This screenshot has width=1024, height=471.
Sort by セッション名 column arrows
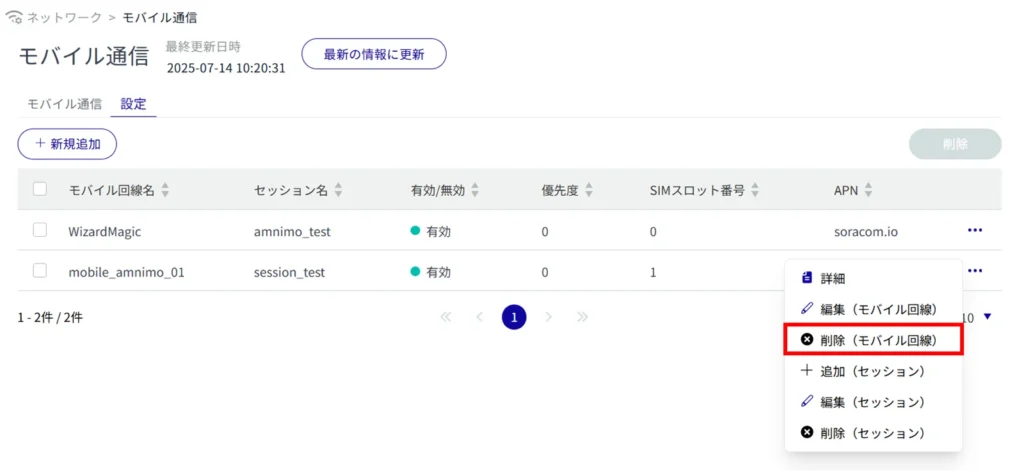(338, 190)
